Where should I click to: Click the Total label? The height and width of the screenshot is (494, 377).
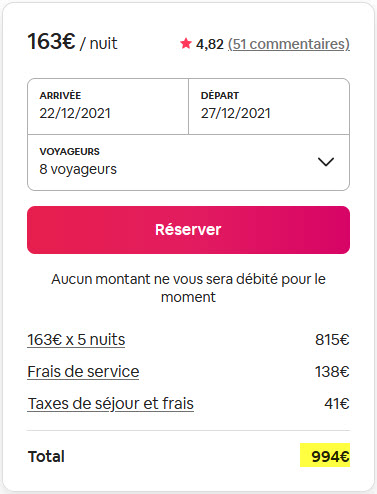[46, 456]
